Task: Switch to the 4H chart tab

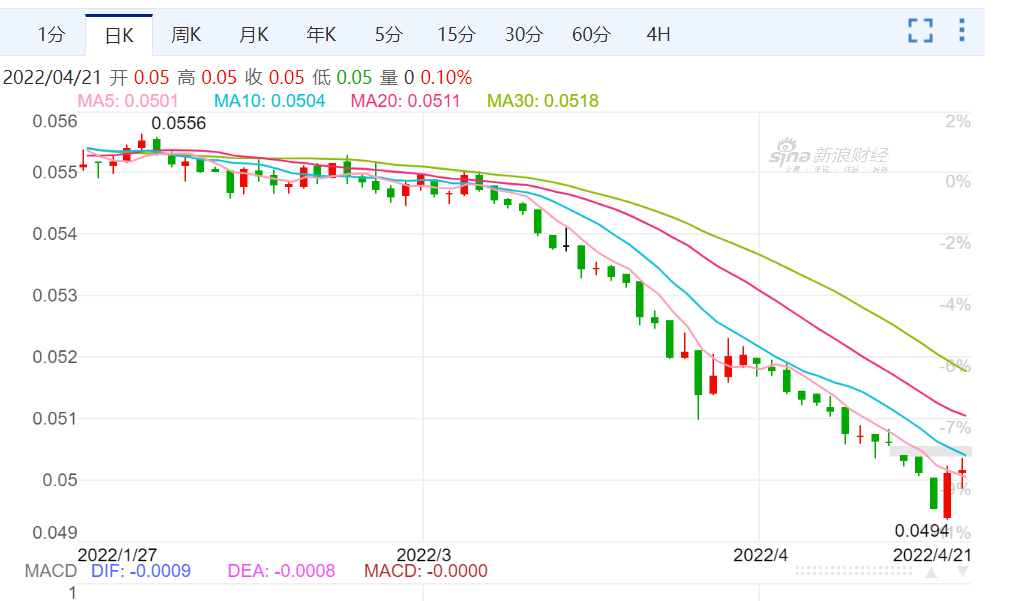Action: coord(658,35)
